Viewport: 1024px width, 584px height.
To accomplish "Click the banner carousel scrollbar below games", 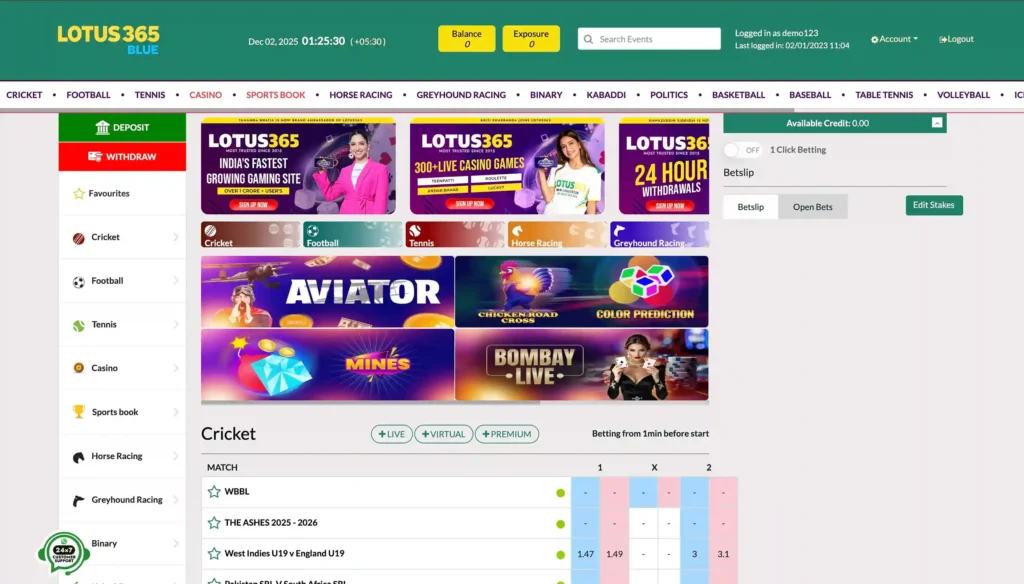I will (x=370, y=402).
